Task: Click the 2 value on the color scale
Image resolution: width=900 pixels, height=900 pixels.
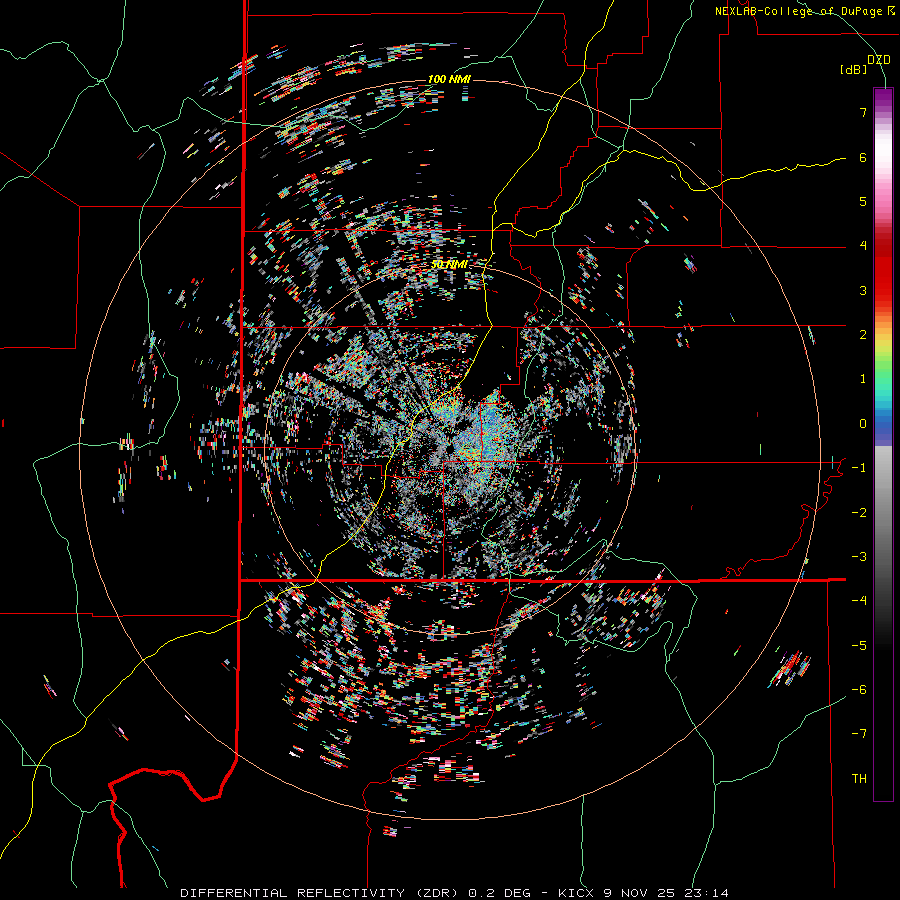Action: point(863,335)
